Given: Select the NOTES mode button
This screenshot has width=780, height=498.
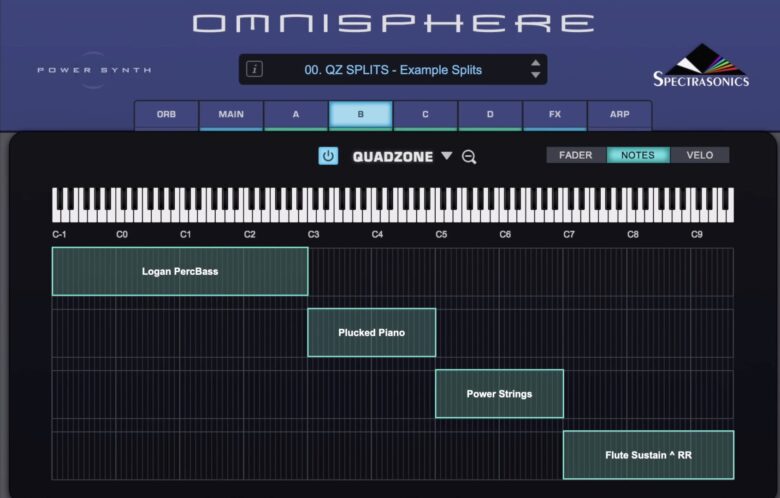Looking at the screenshot, I should [638, 155].
